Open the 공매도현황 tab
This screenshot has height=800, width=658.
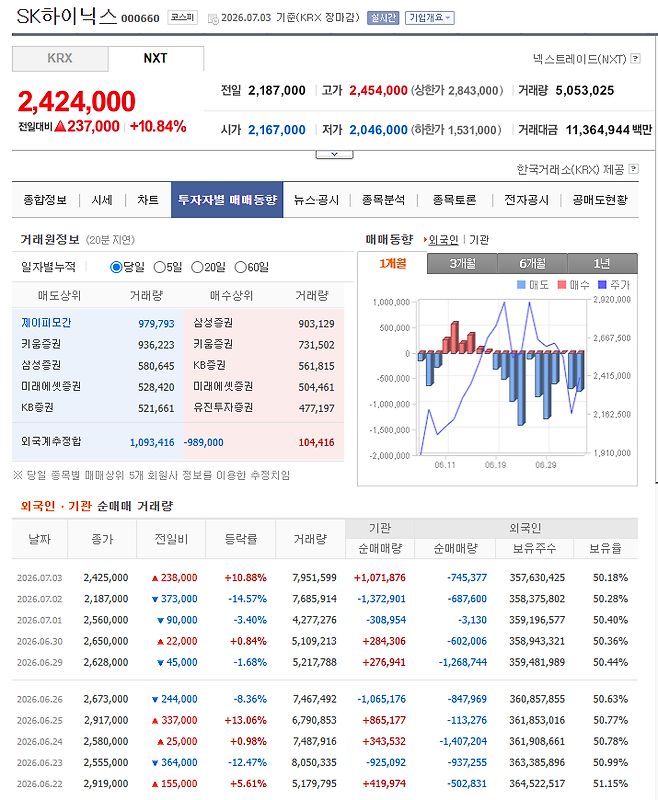[x=600, y=200]
